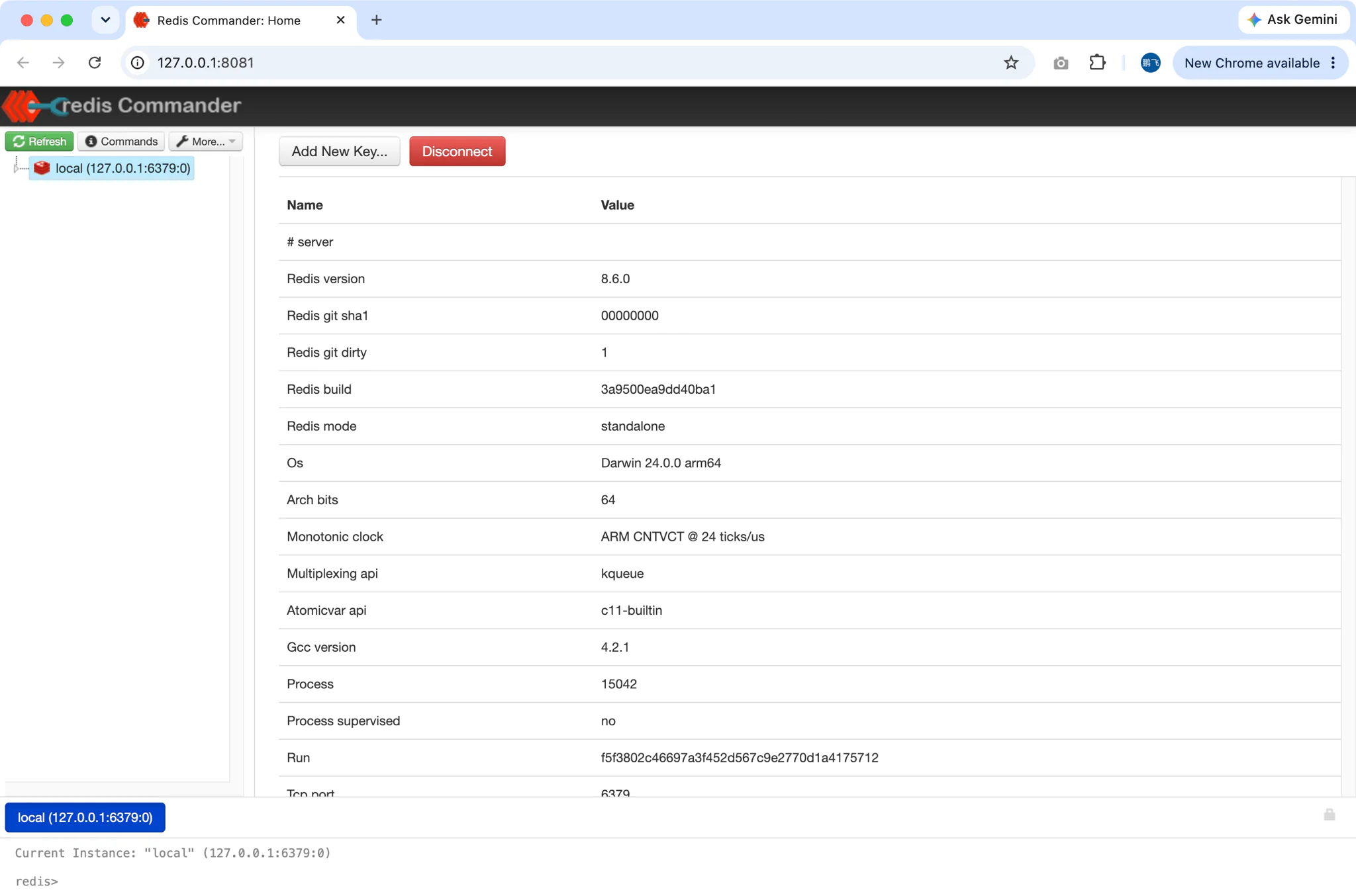The width and height of the screenshot is (1356, 896).
Task: Click the red Redis cube icon in tree
Action: pos(42,168)
